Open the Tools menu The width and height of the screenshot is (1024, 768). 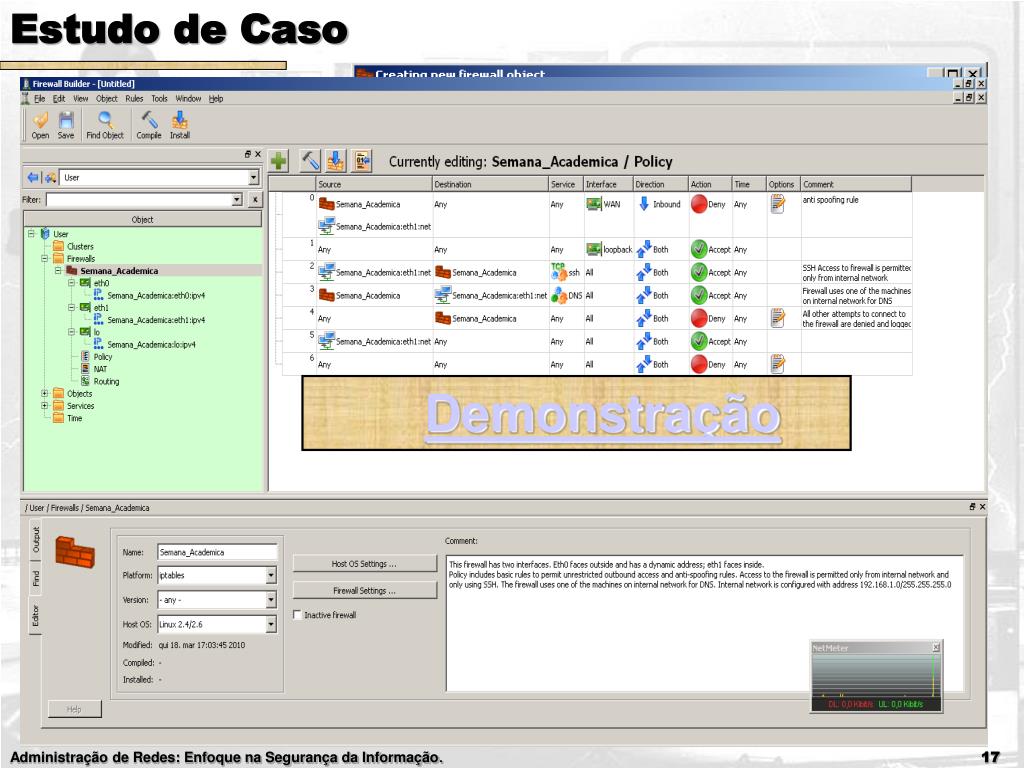pos(159,99)
